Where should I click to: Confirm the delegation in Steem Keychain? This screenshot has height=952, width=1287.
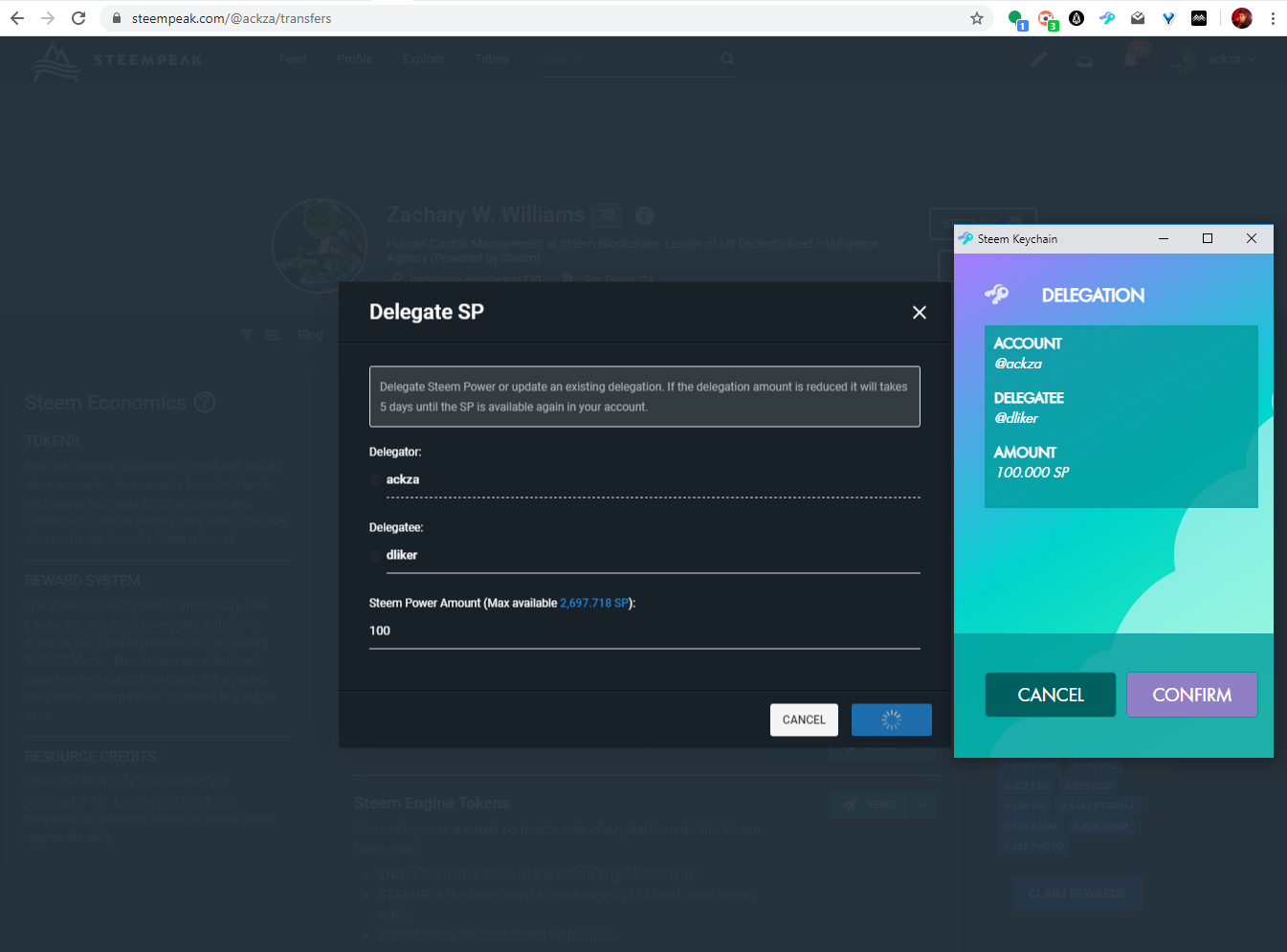1192,695
